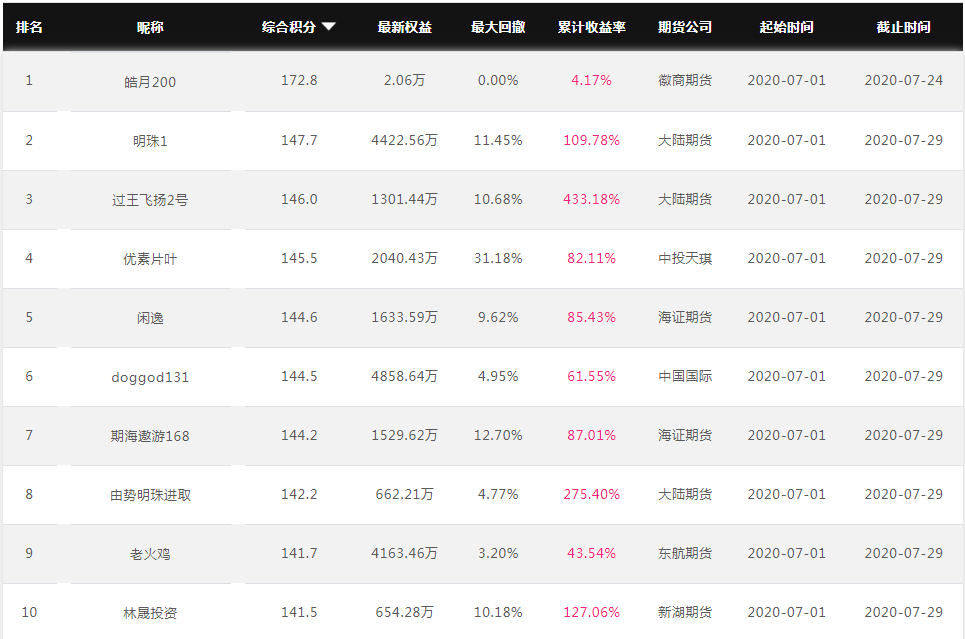Open the 期海遨游168 nickname link
The height and width of the screenshot is (639, 965).
(150, 436)
